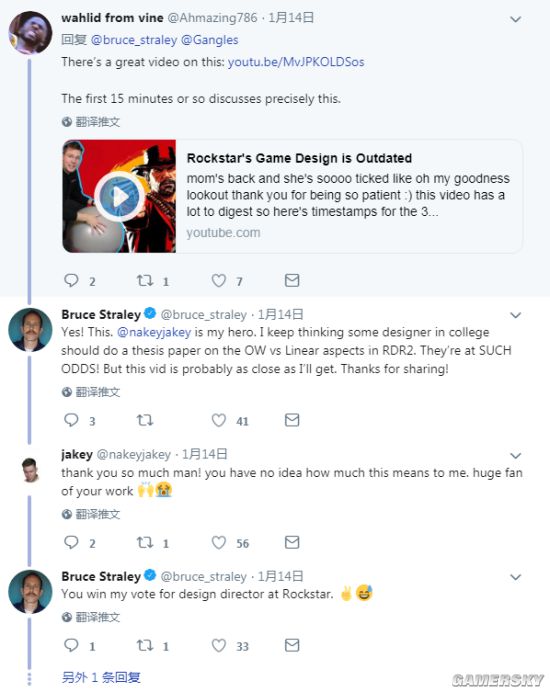Message Bruce Straley's design director tweet
The width and height of the screenshot is (550, 692).
tap(292, 646)
